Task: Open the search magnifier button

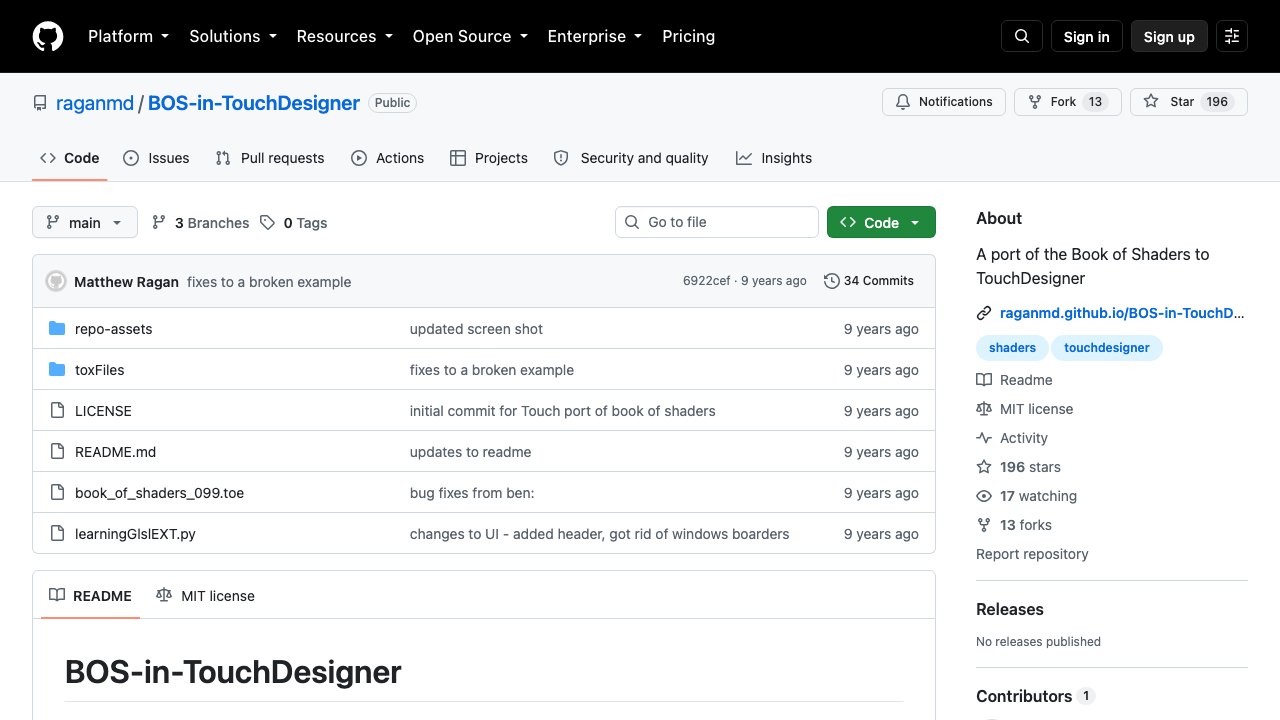Action: click(1022, 36)
